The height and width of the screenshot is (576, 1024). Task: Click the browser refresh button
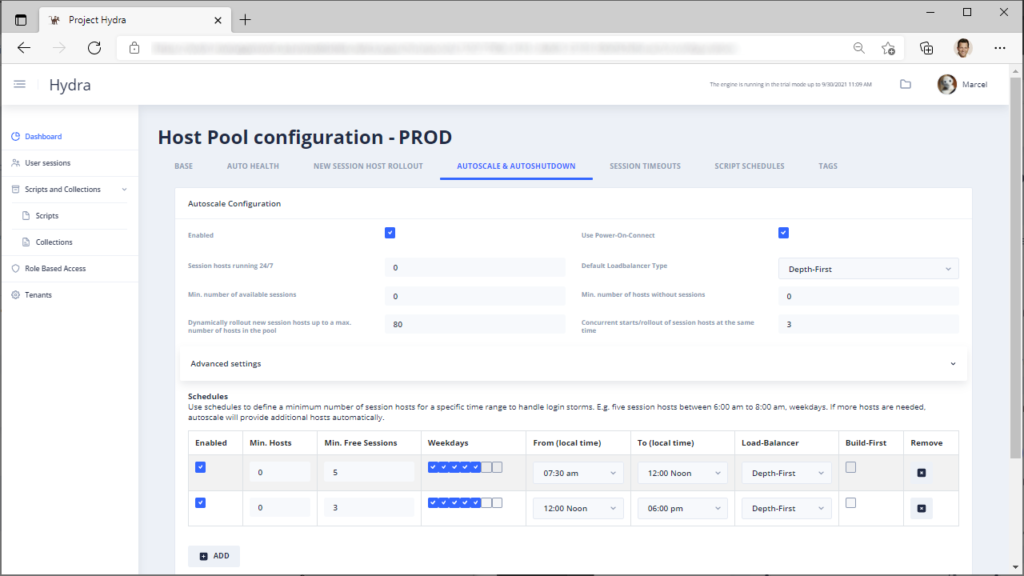pyautogui.click(x=95, y=48)
